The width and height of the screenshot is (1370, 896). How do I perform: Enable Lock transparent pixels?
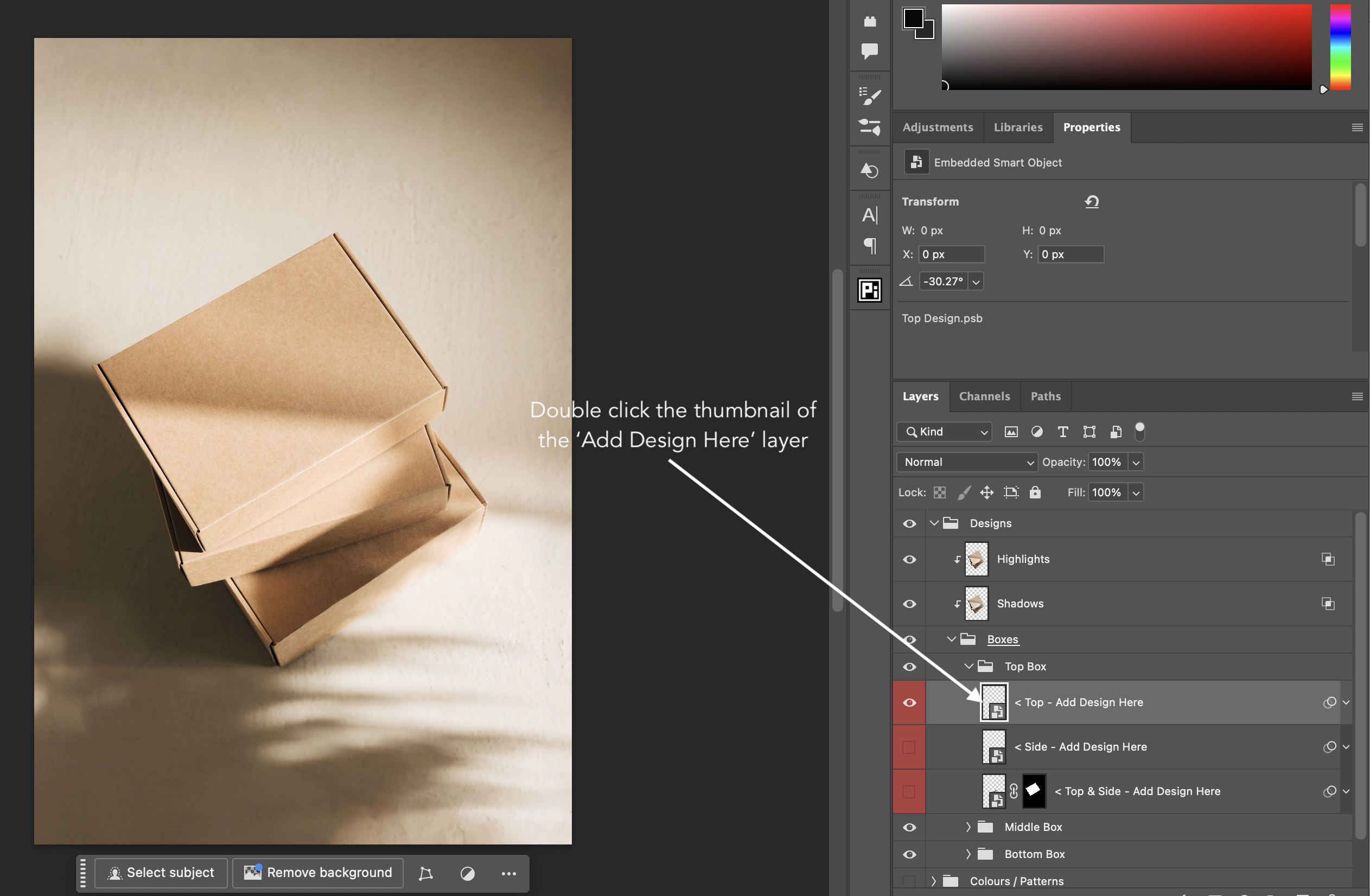click(x=939, y=492)
